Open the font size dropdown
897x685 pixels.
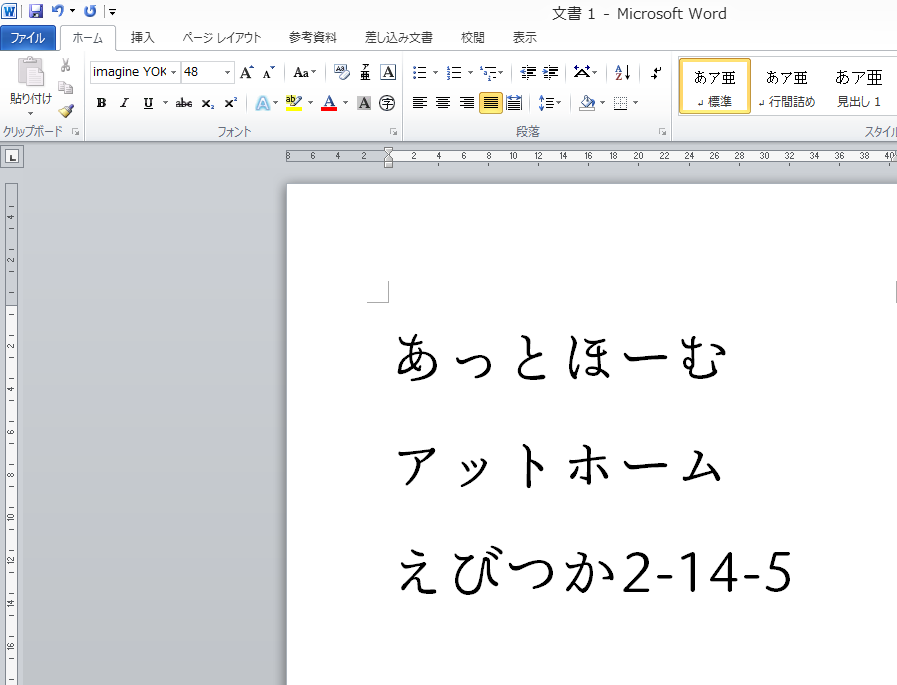click(228, 72)
